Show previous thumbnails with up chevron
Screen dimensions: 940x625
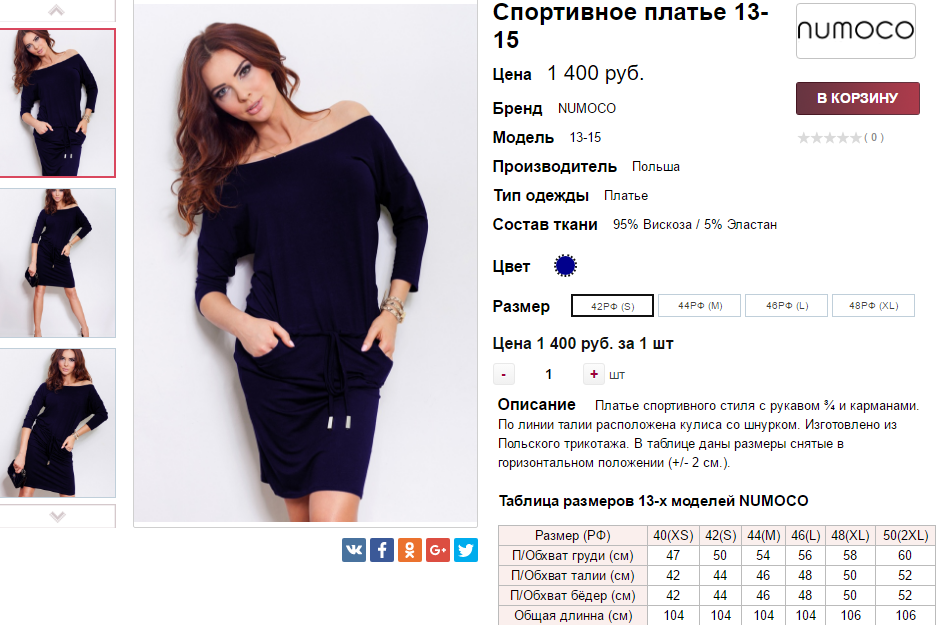coord(56,10)
